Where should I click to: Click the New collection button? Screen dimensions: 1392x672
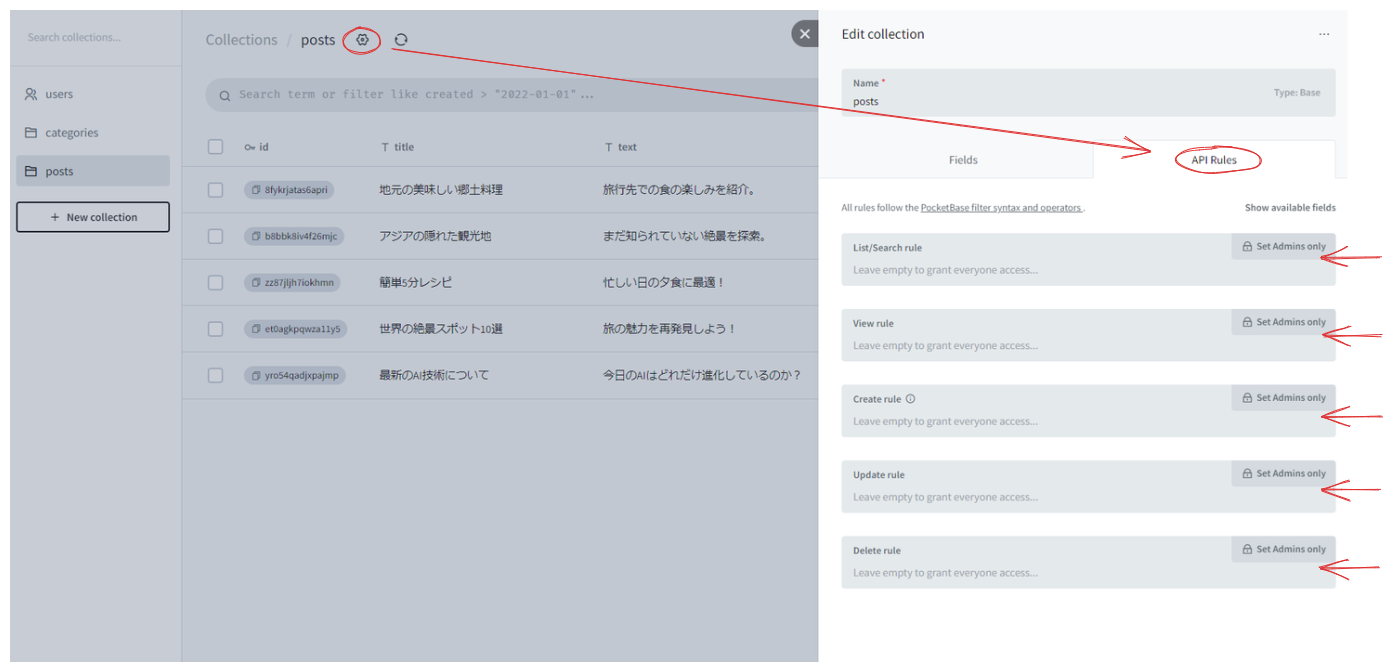tap(93, 217)
